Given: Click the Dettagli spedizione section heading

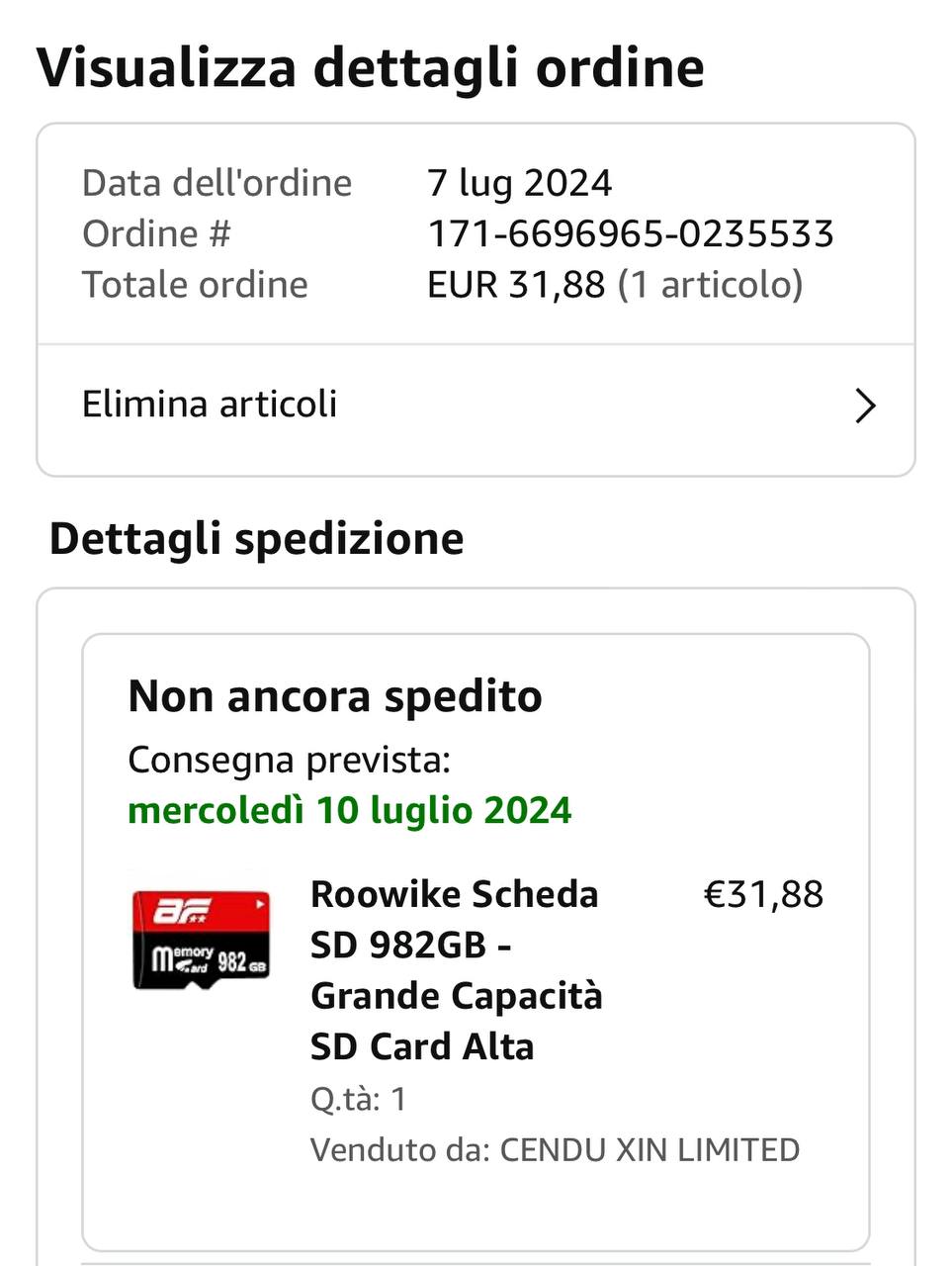Looking at the screenshot, I should [257, 540].
